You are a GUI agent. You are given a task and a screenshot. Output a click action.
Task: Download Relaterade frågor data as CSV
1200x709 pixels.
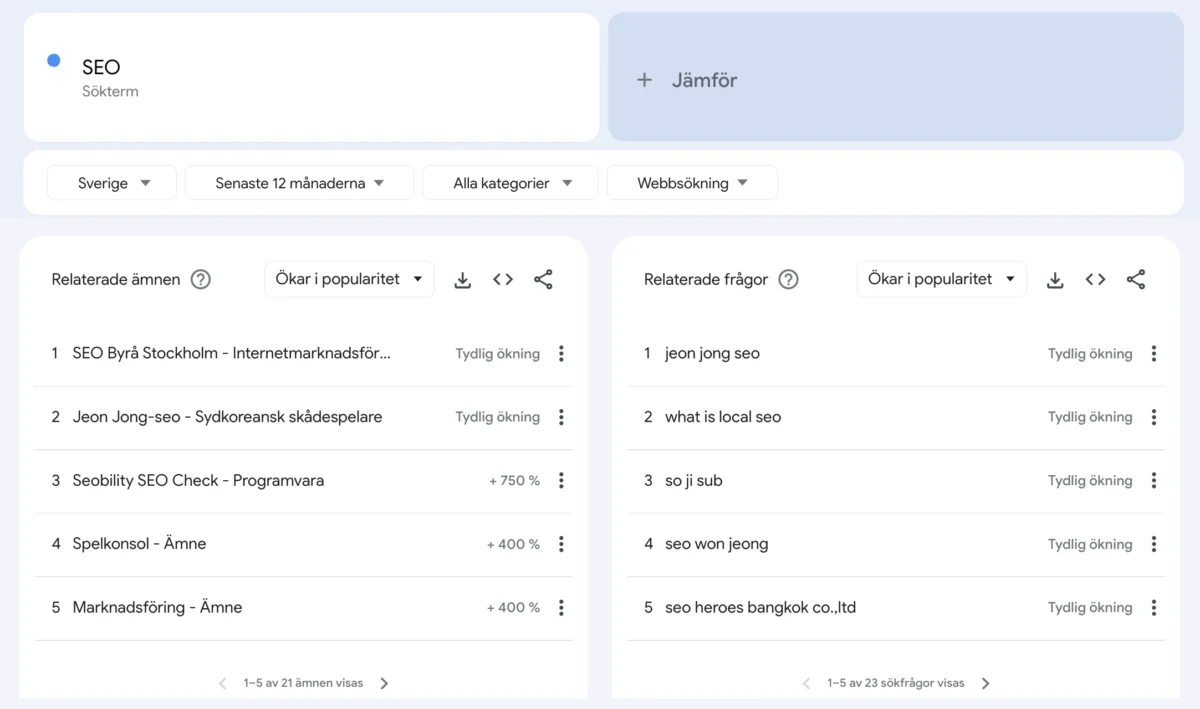point(1055,280)
